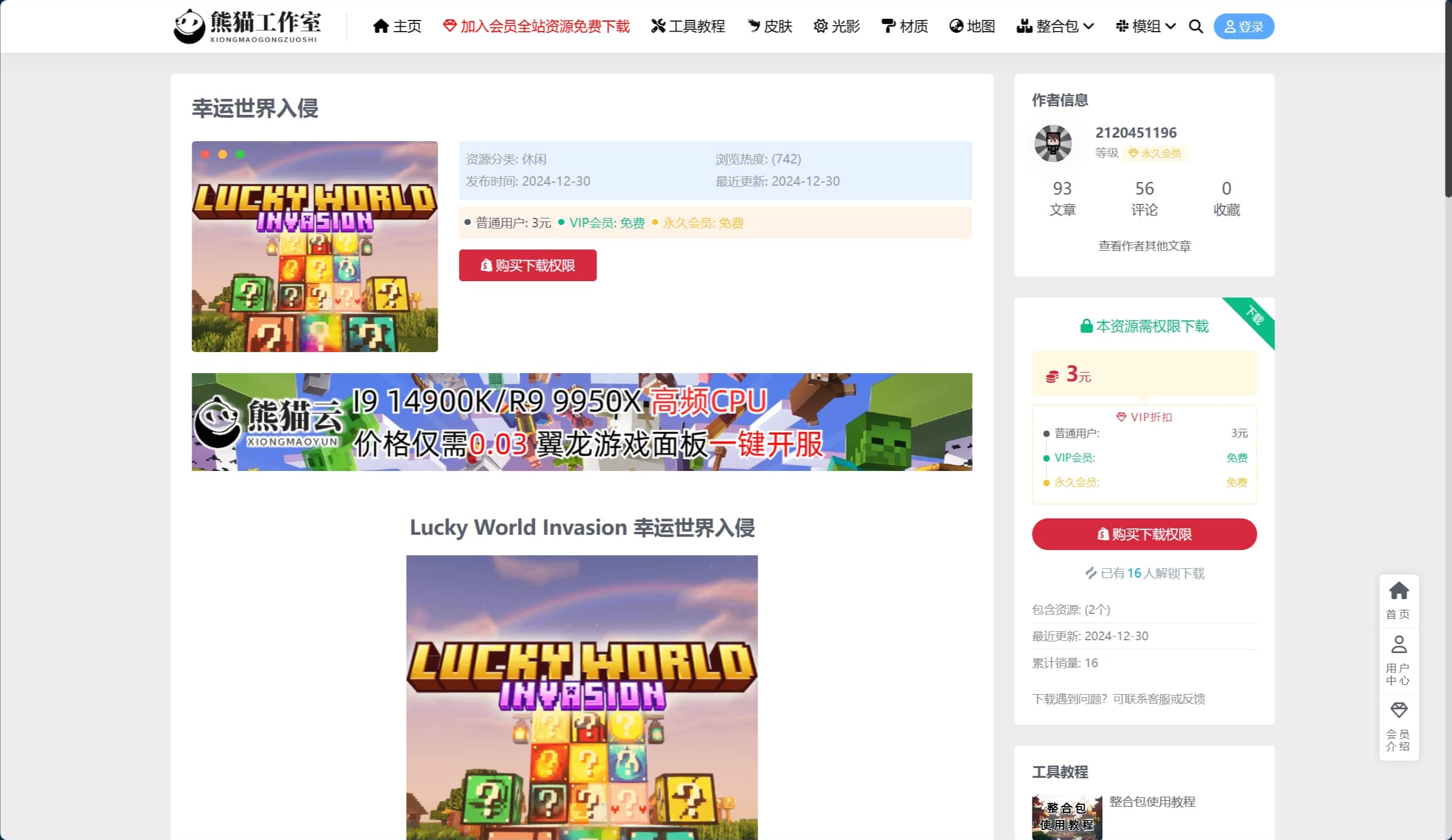The image size is (1452, 840).
Task: Click 查看作者其他文章 link
Action: 1144,246
